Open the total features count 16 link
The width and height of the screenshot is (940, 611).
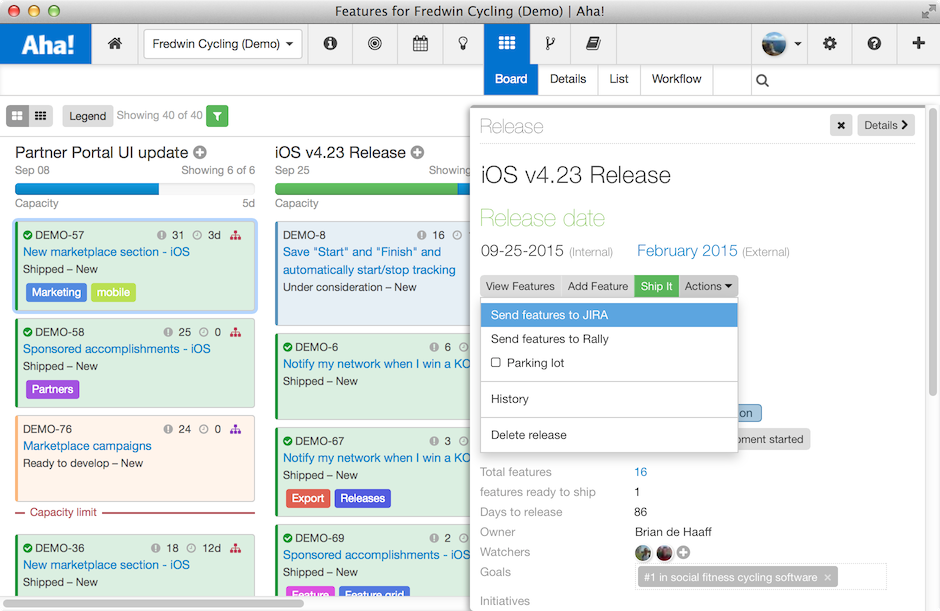click(x=640, y=472)
